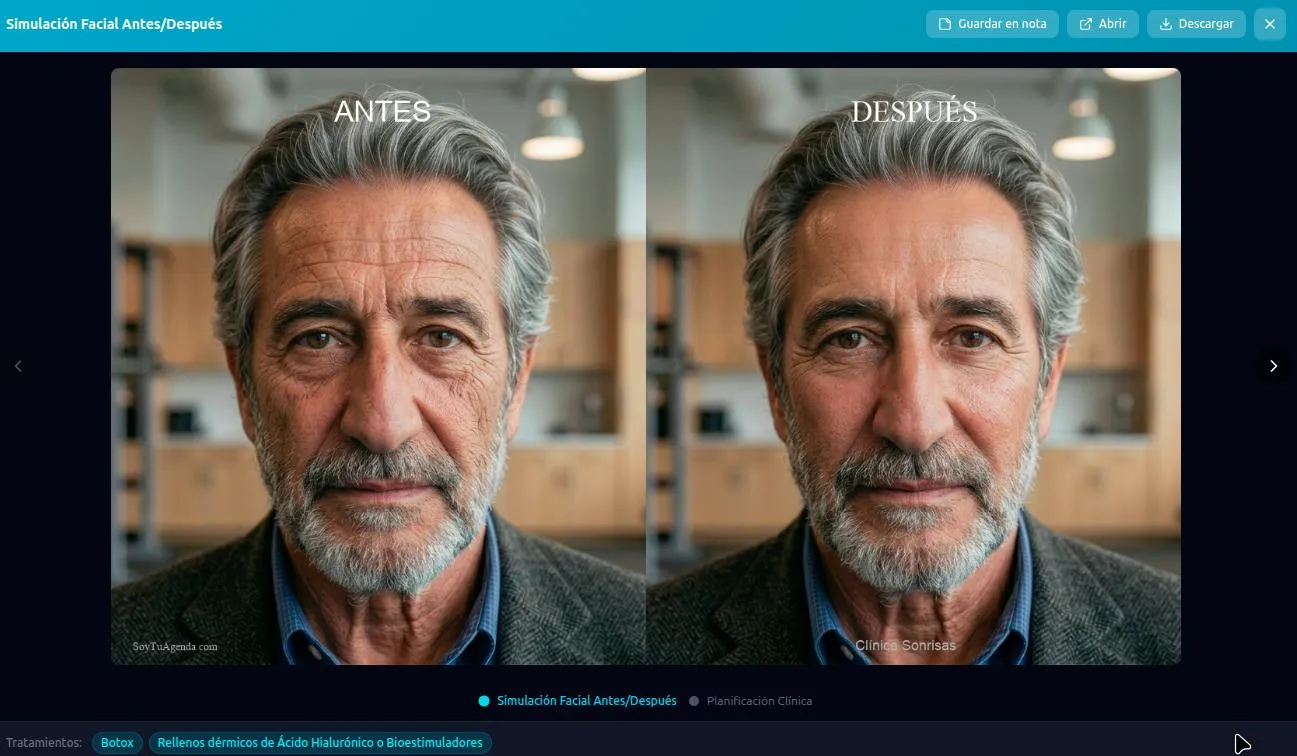The width and height of the screenshot is (1297, 756).
Task: Click the 'Simulación Facial Antes/Después' window title
Action: pyautogui.click(x=114, y=24)
